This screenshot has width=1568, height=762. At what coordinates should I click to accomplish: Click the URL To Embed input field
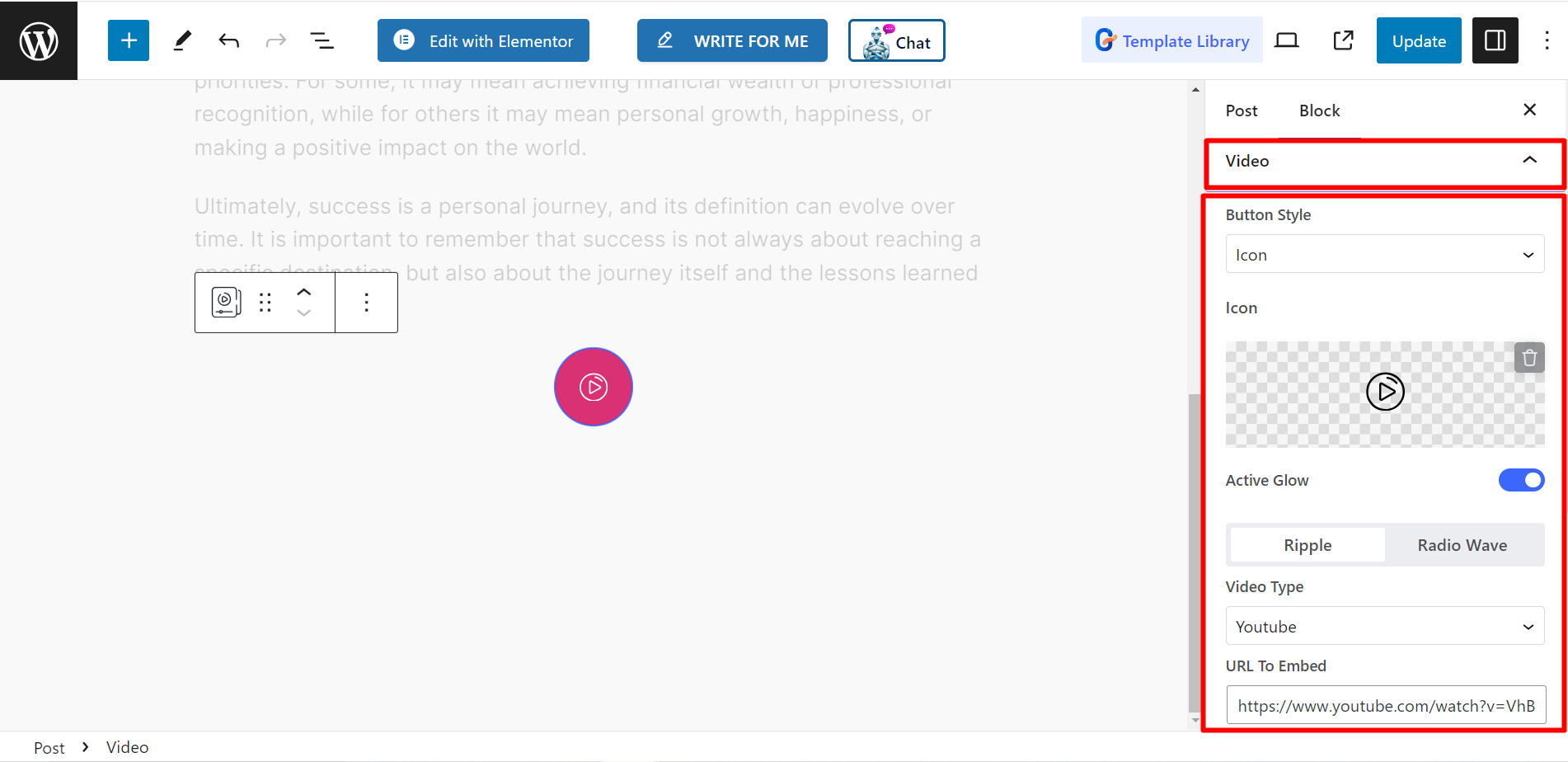1386,705
